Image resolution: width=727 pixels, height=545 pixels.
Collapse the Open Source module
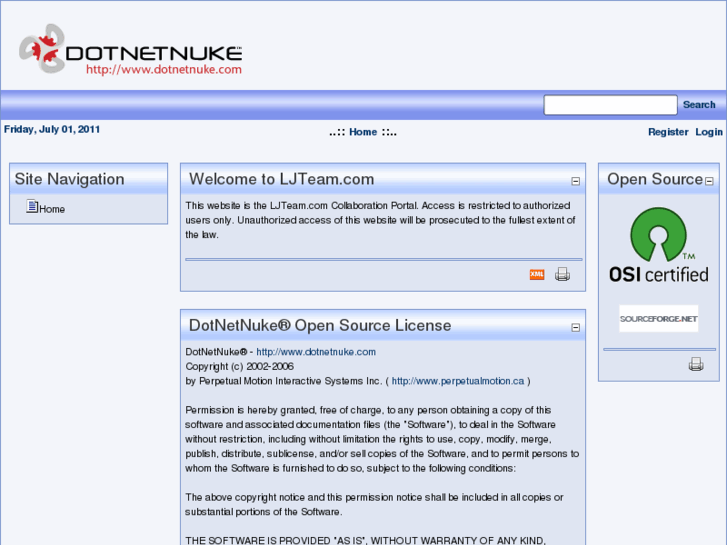pos(709,181)
